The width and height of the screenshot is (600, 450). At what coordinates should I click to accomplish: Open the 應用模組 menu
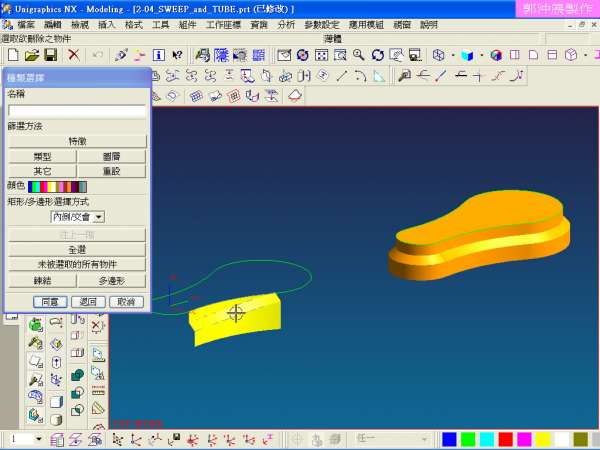tap(366, 25)
